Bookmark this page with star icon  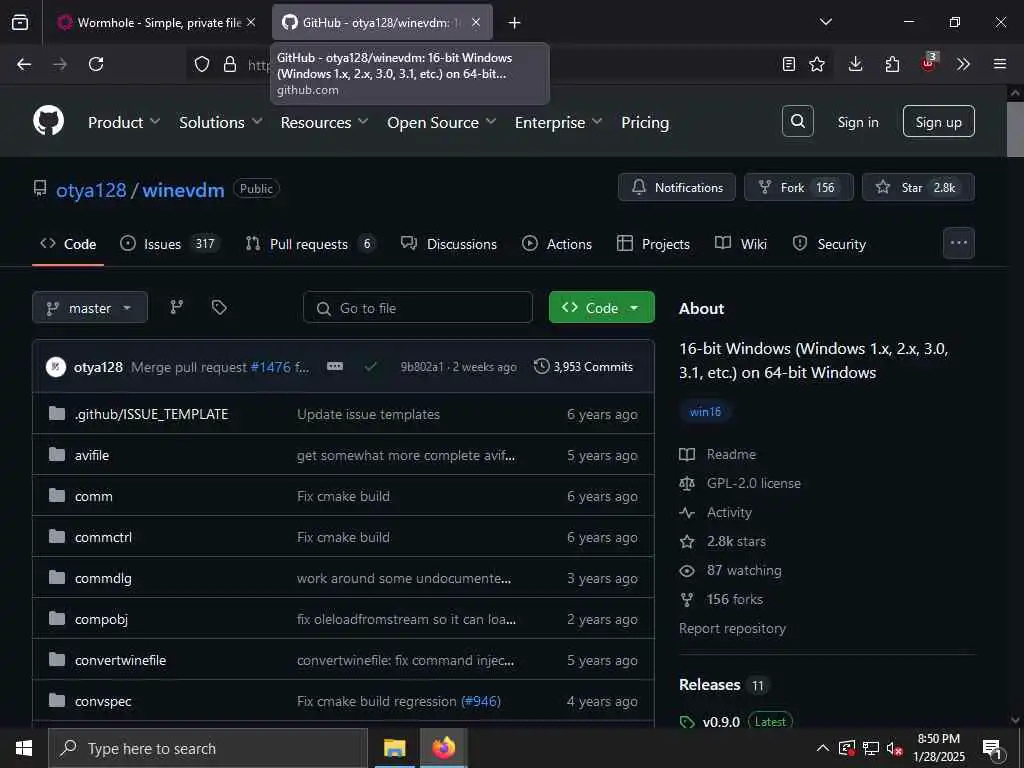click(x=817, y=64)
